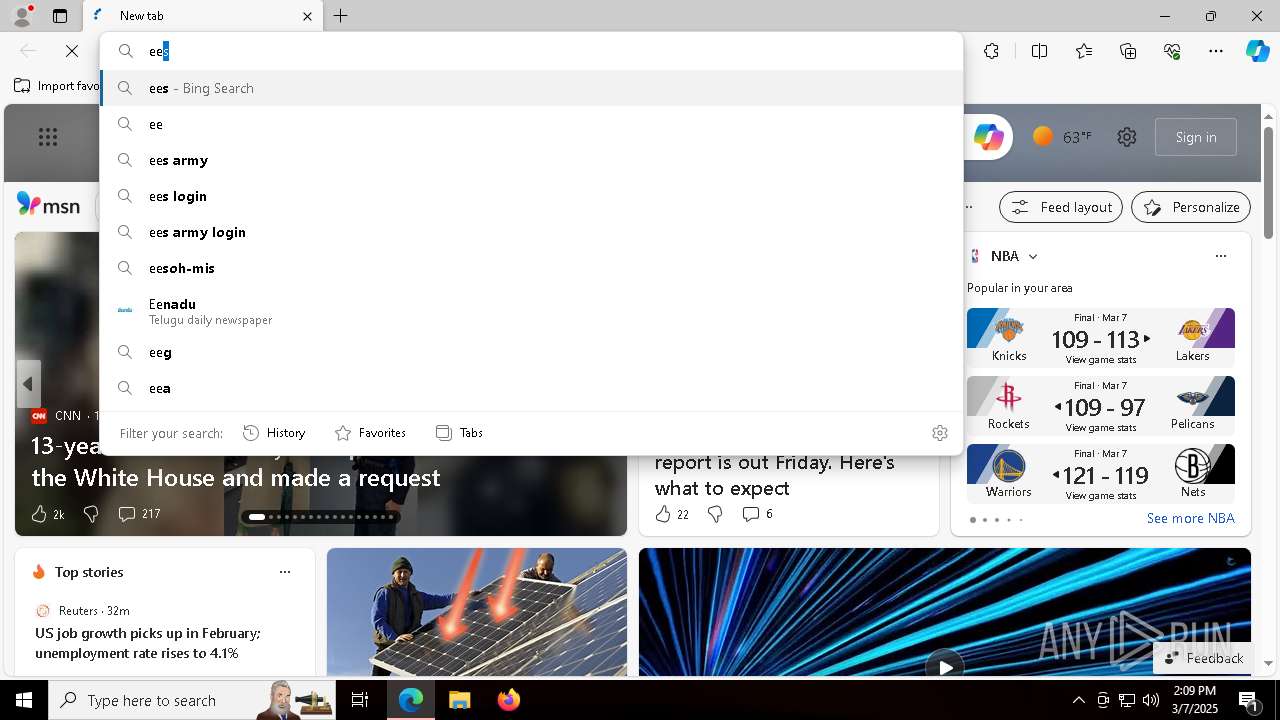
Task: Open Browser essentials icon
Action: (1172, 51)
